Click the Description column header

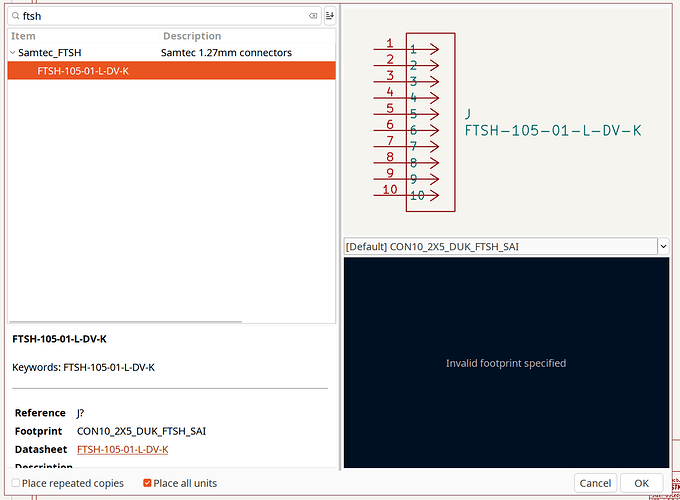(192, 36)
